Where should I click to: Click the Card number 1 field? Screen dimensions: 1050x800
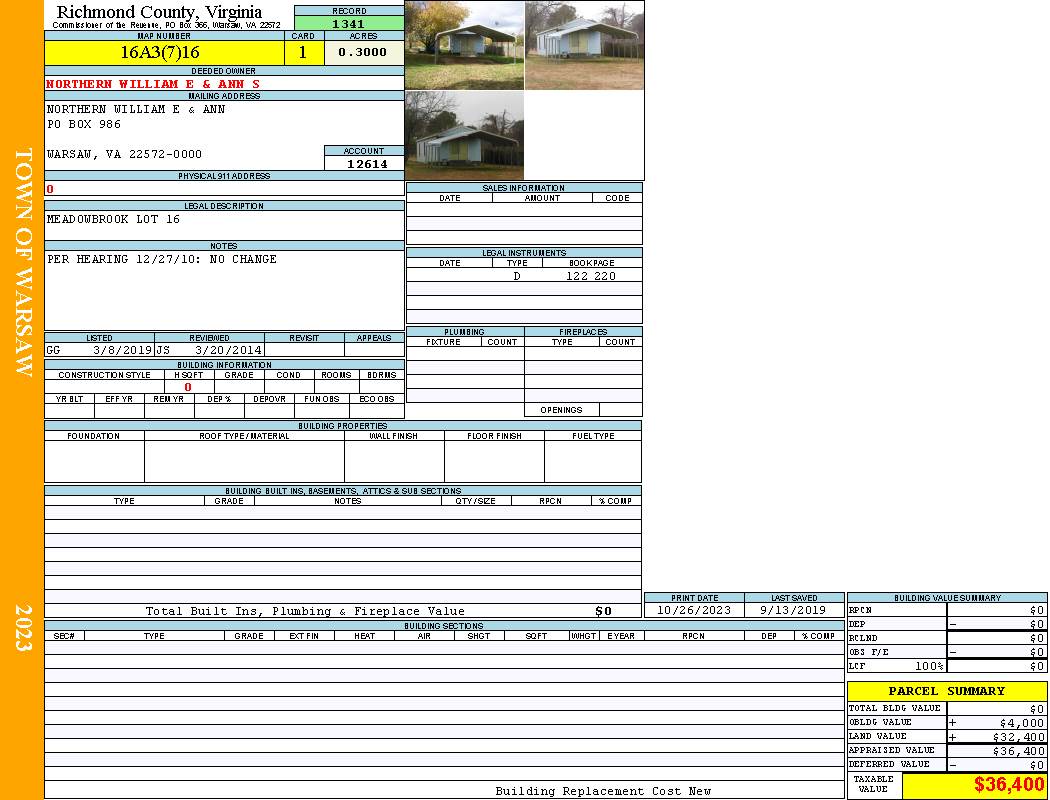pyautogui.click(x=303, y=53)
